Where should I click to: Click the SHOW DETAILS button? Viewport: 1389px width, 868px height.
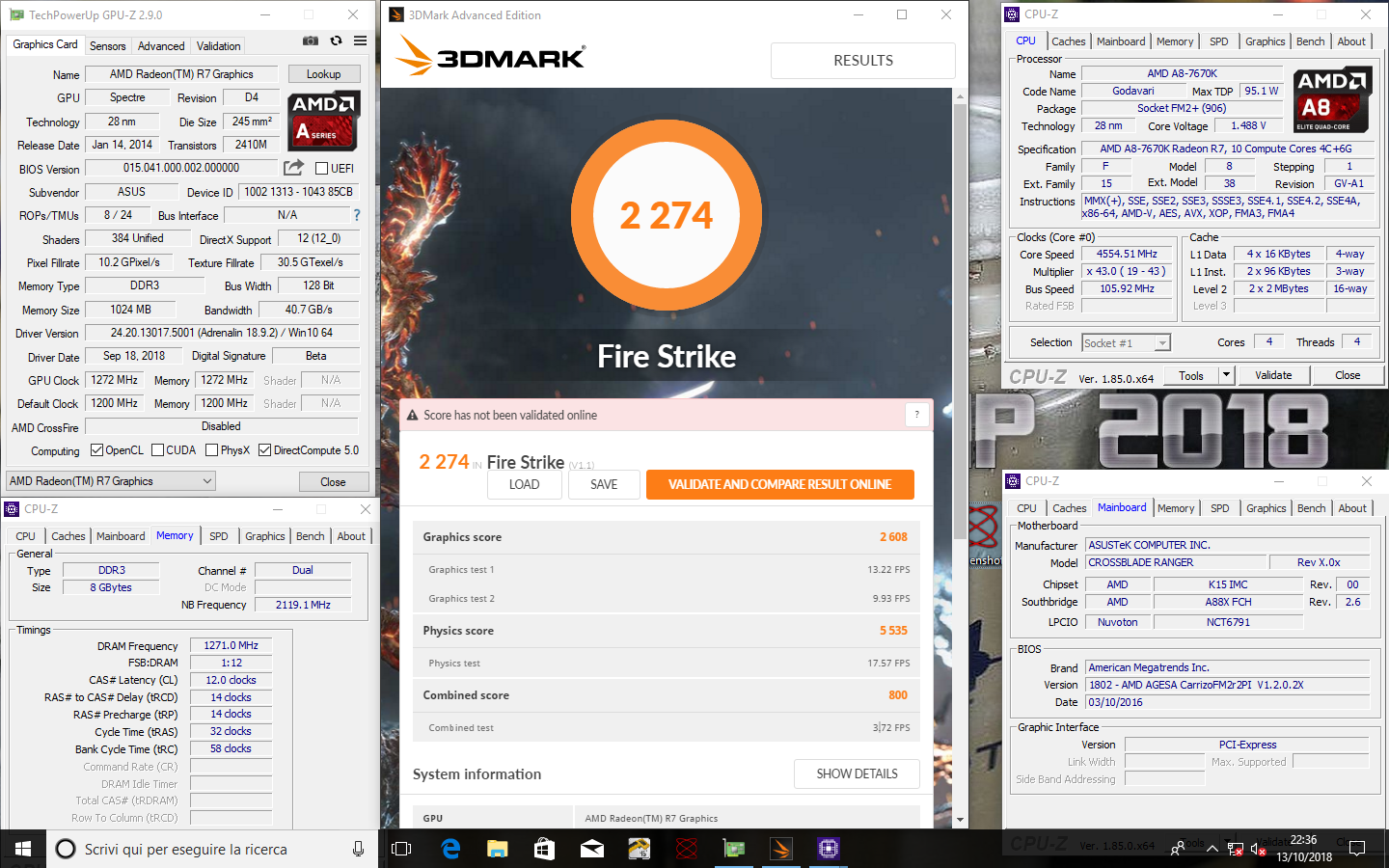coord(857,773)
